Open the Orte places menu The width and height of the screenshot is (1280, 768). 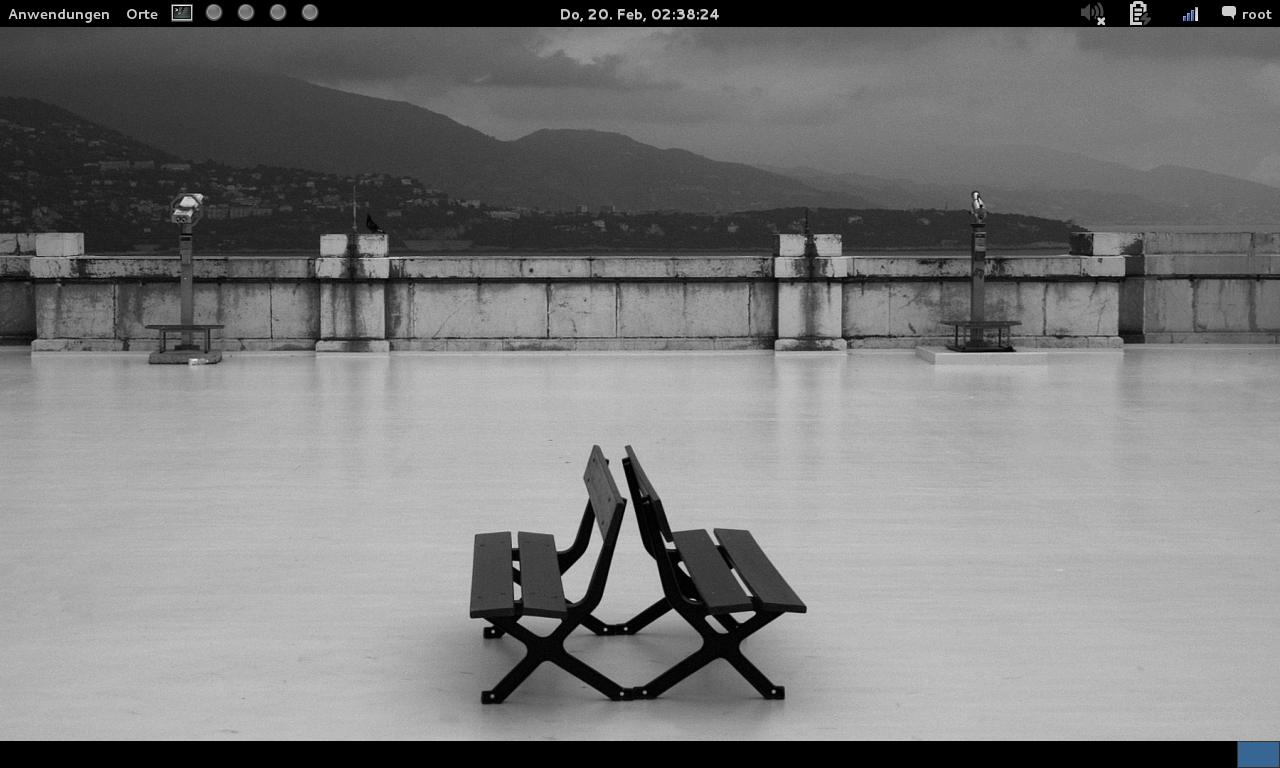tap(142, 14)
